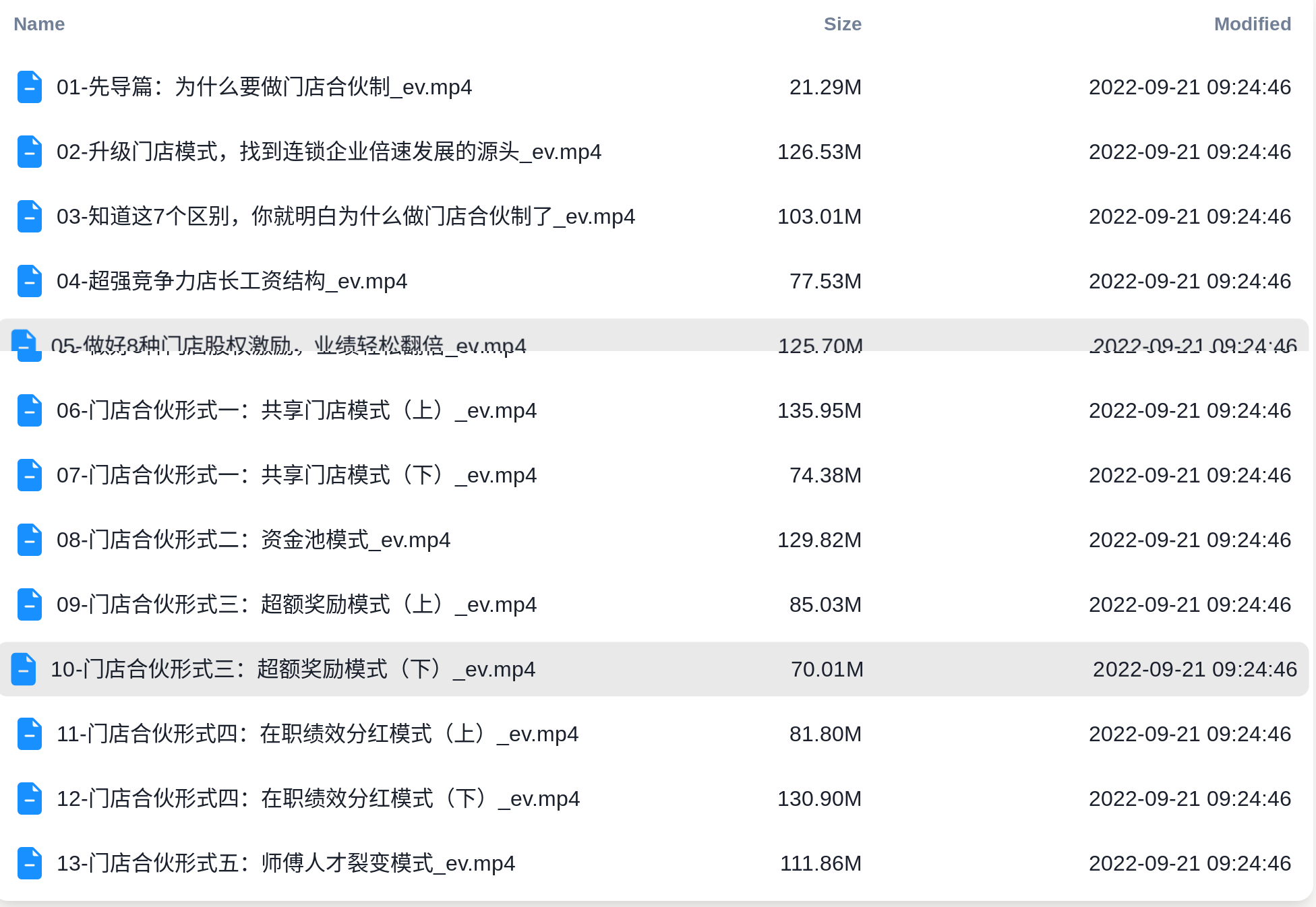
Task: Open 09-超额奖励模式（上）_ev.mp4 link
Action: click(297, 604)
